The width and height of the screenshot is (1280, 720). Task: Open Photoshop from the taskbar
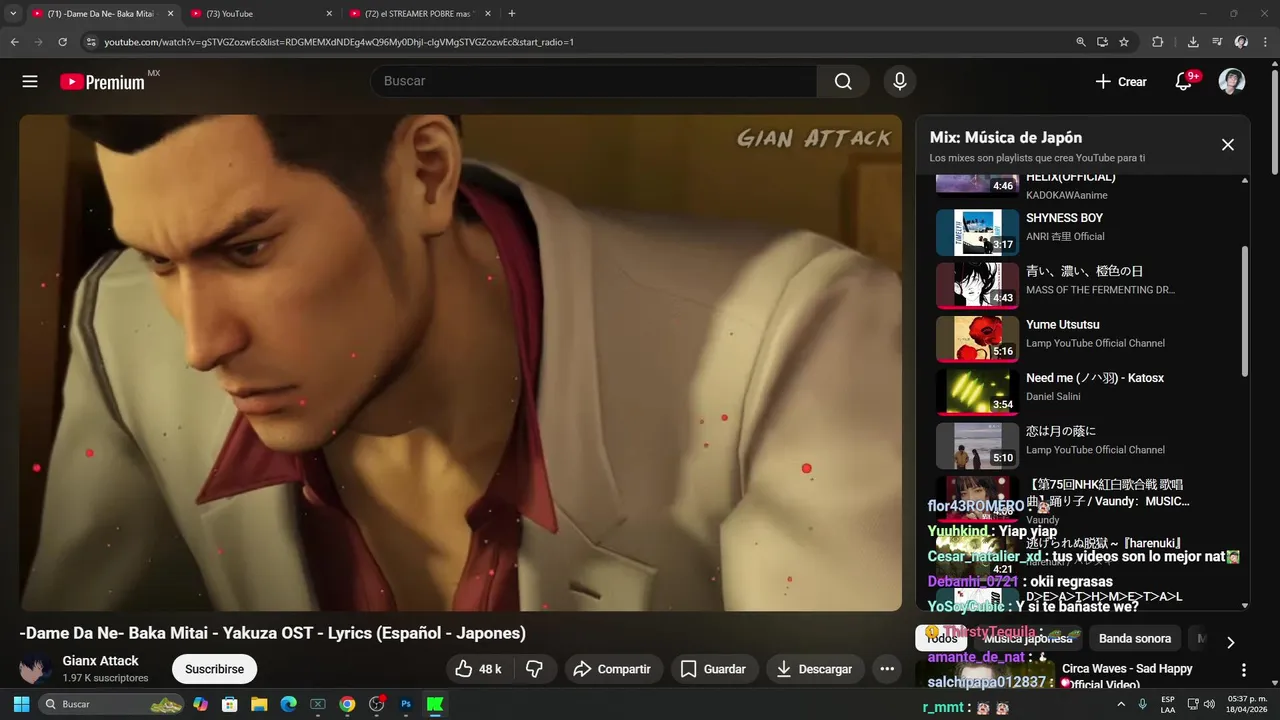pos(406,704)
